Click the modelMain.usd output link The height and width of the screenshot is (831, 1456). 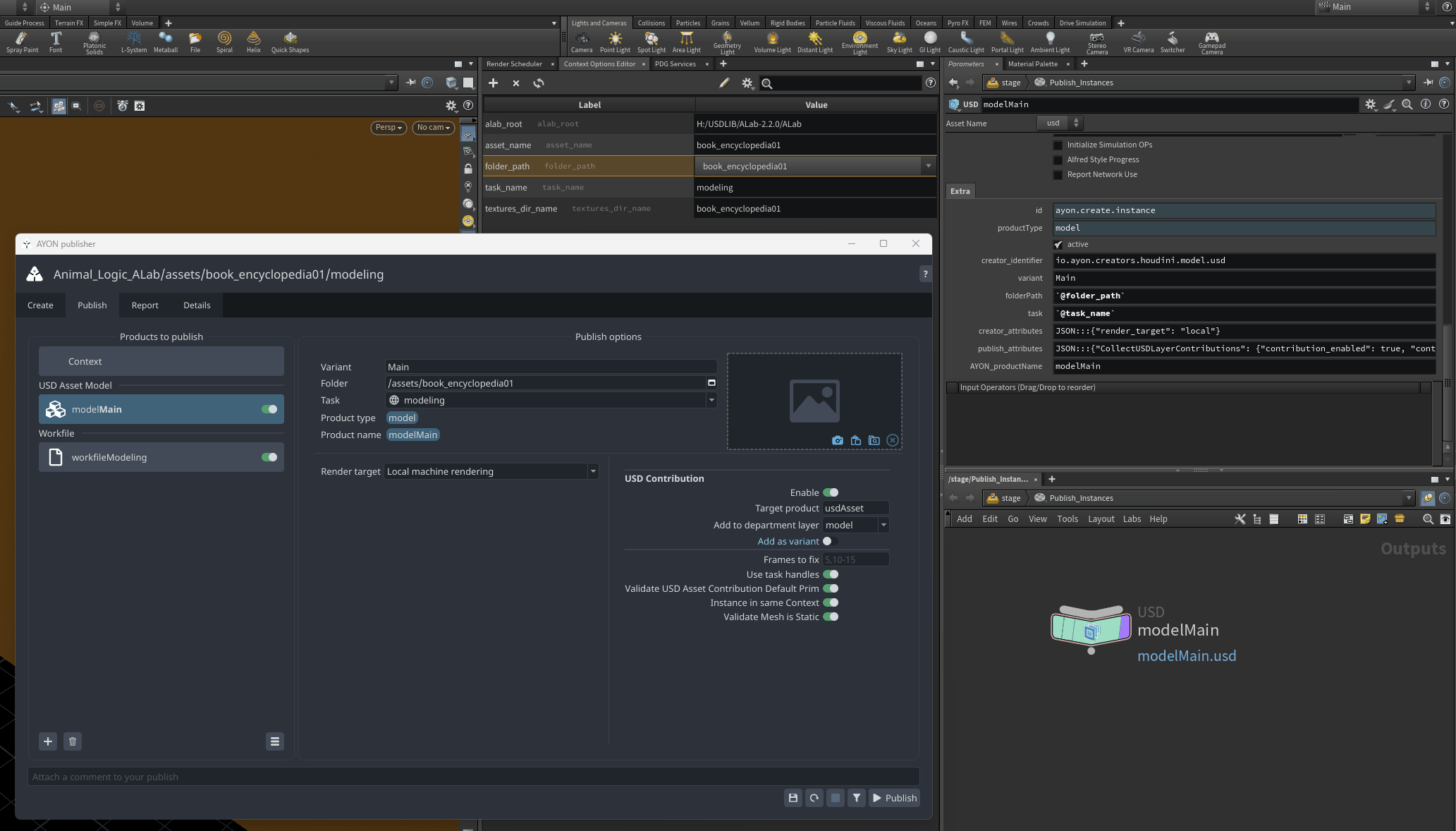point(1187,655)
